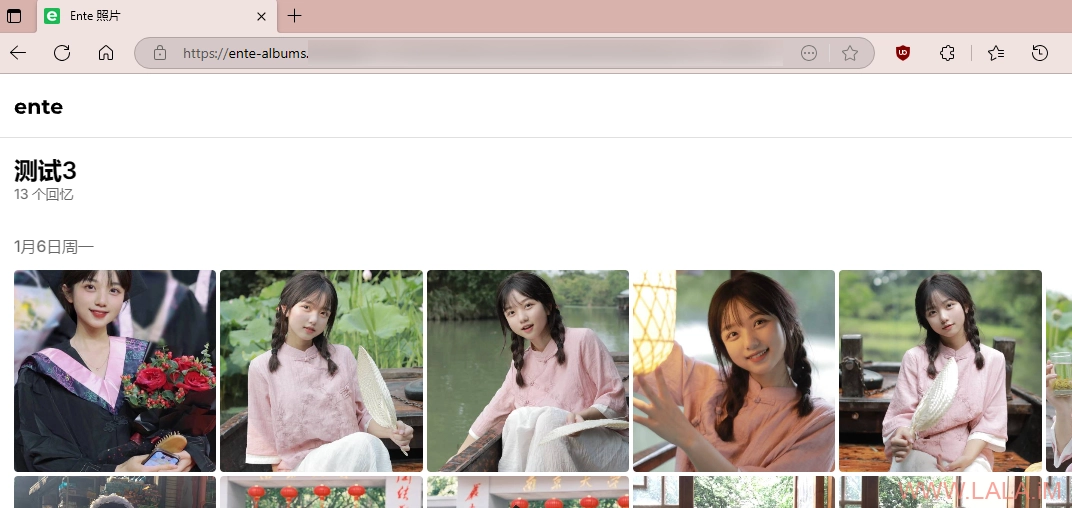Refresh the current page
This screenshot has width=1072, height=508.
point(62,53)
